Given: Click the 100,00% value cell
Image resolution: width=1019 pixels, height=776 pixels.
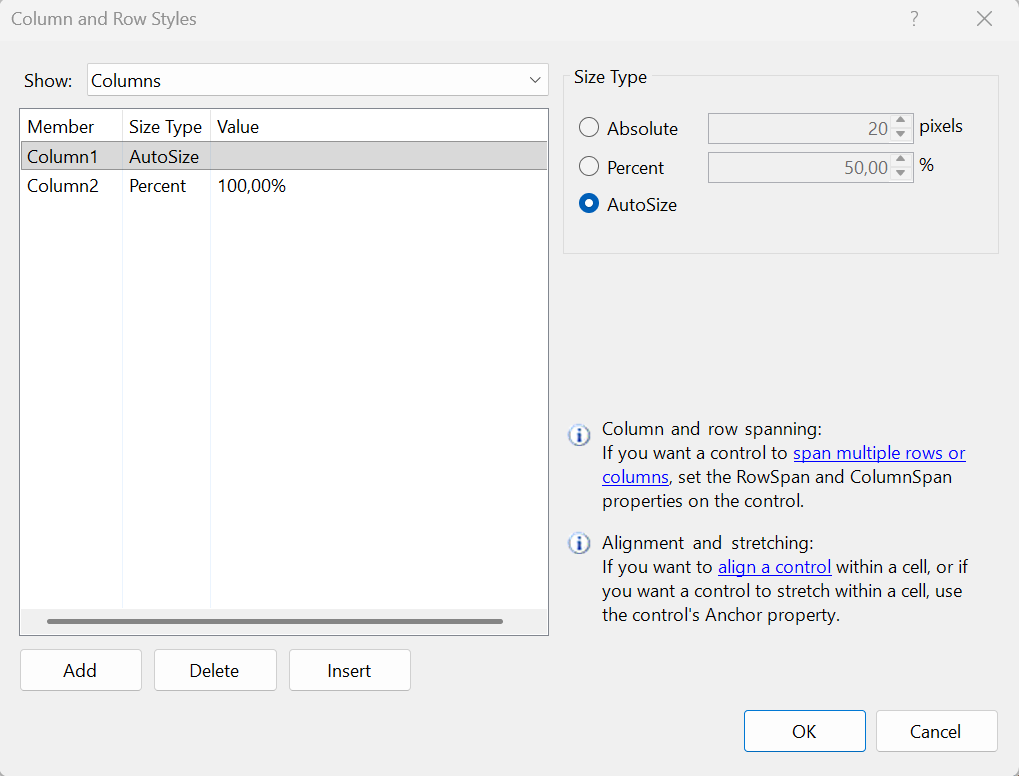Looking at the screenshot, I should click(252, 186).
